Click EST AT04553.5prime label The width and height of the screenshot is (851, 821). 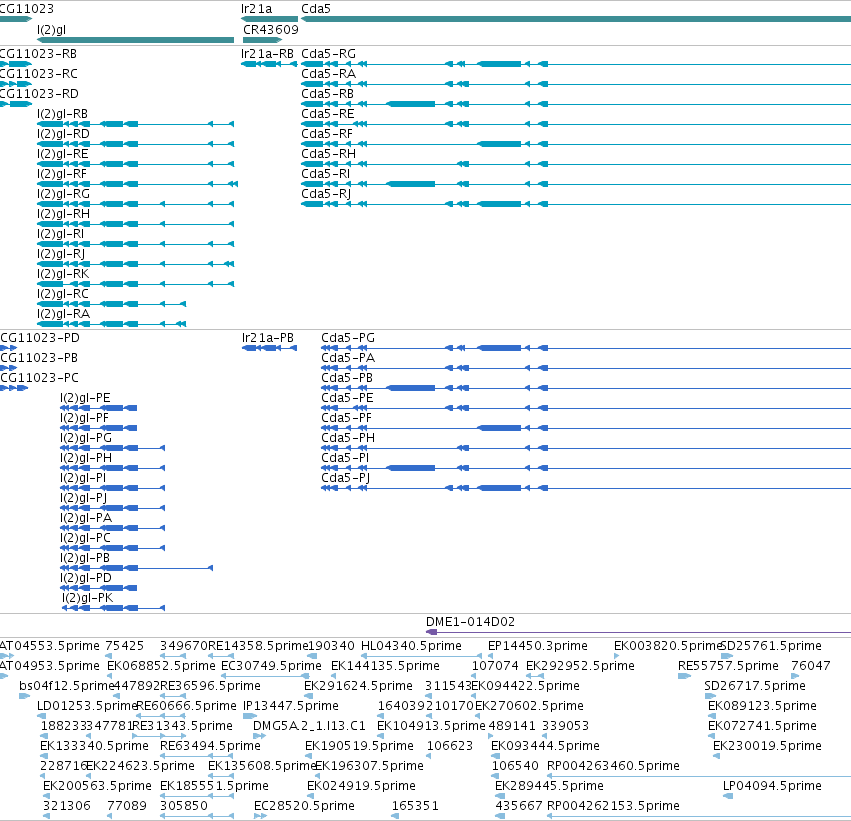tap(49, 646)
